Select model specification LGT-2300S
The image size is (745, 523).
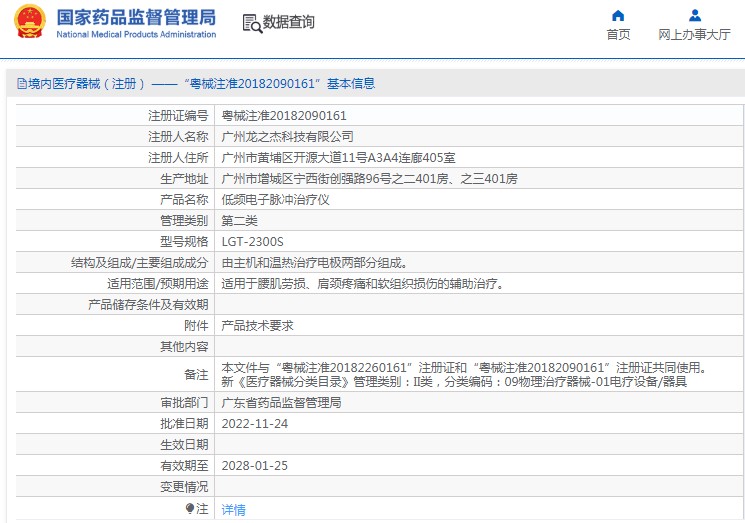click(x=252, y=242)
